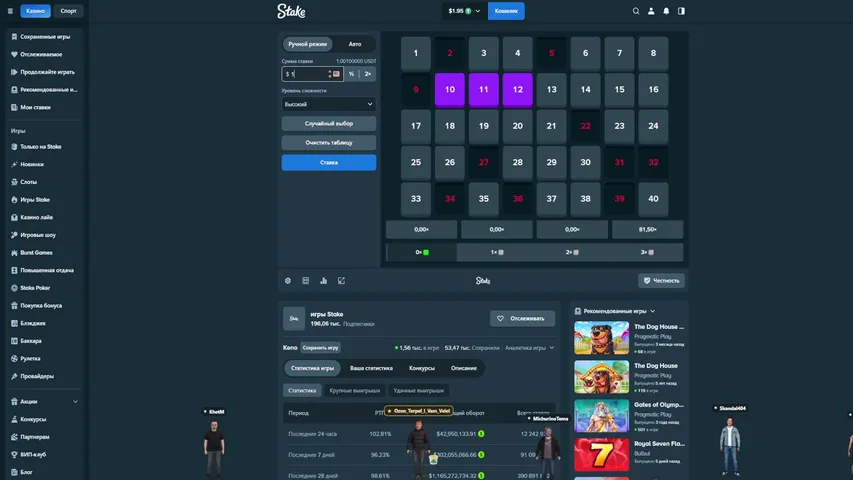Expand Аналитика игры dropdown

(529, 348)
